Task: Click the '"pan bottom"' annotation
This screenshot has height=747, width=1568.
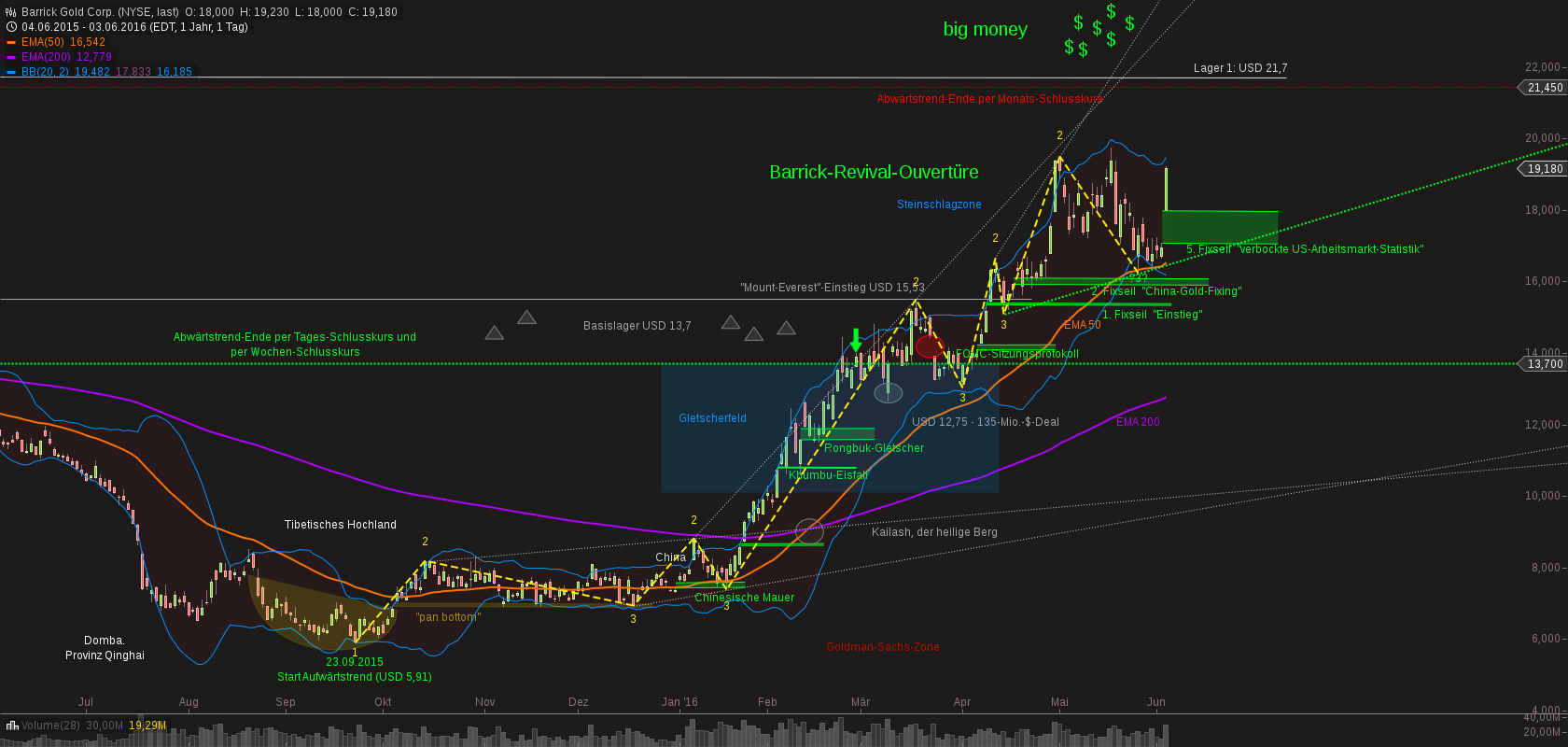Action: (x=448, y=617)
